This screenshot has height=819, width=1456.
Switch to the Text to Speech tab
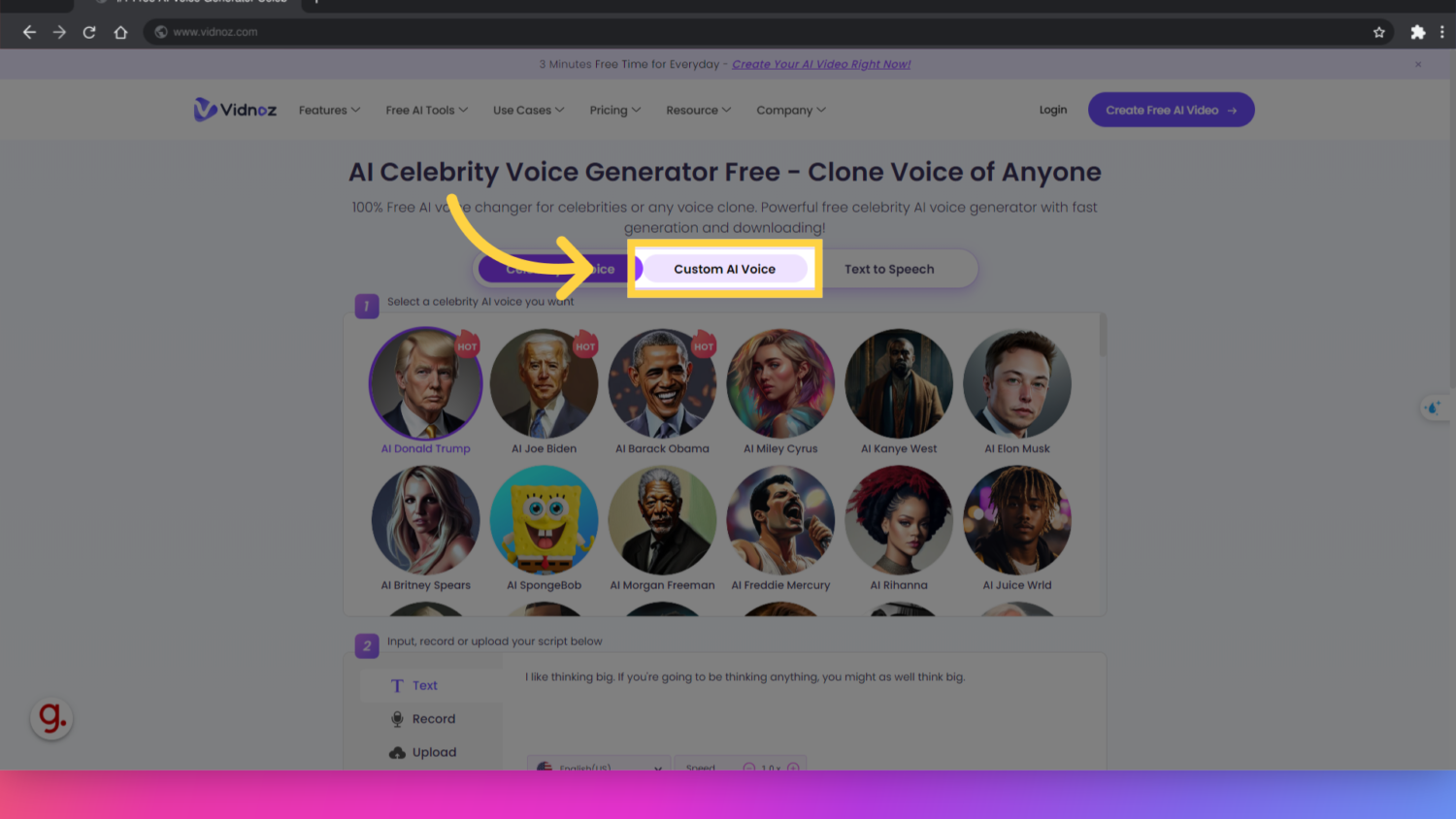(x=889, y=269)
